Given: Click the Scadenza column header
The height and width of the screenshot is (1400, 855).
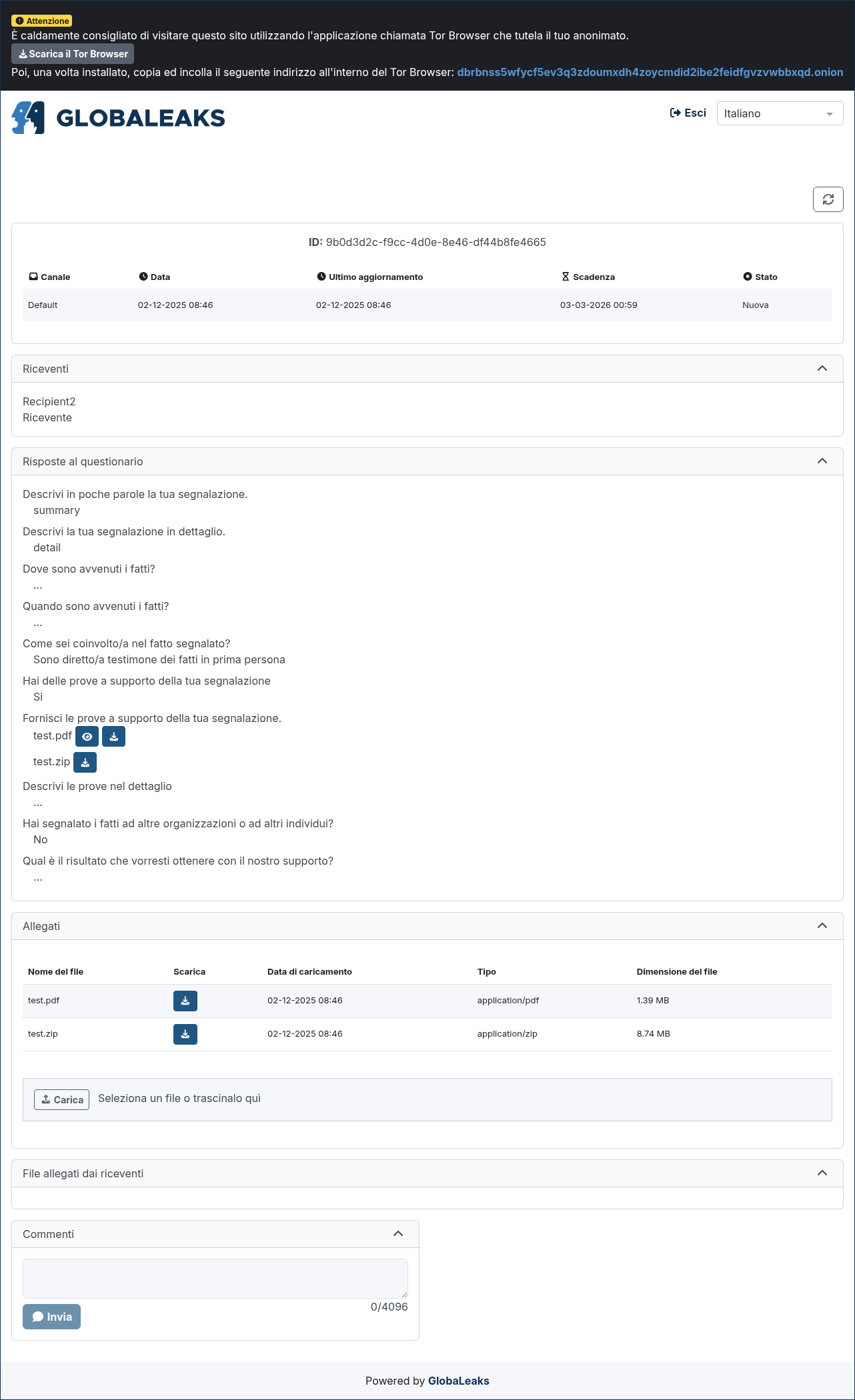Looking at the screenshot, I should 588,277.
